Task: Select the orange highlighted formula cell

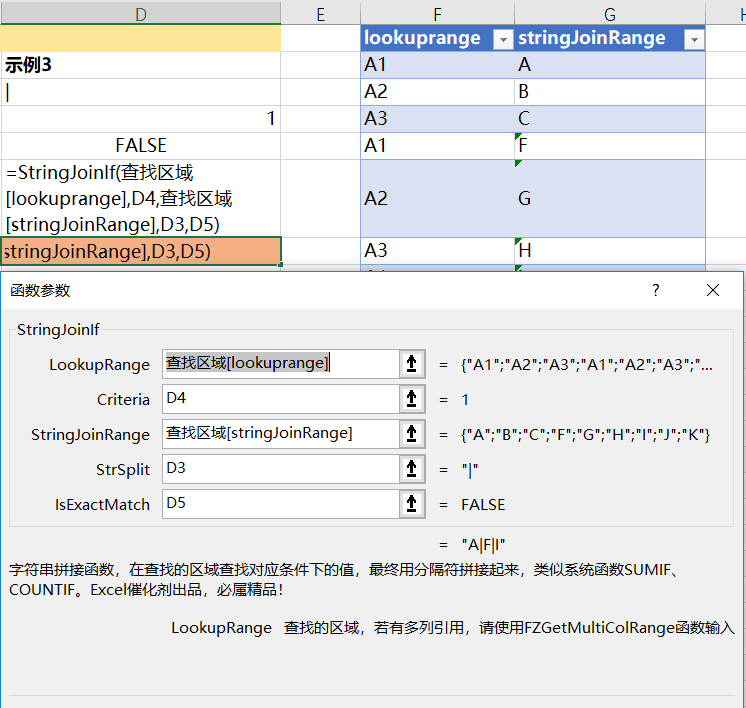Action: point(141,251)
